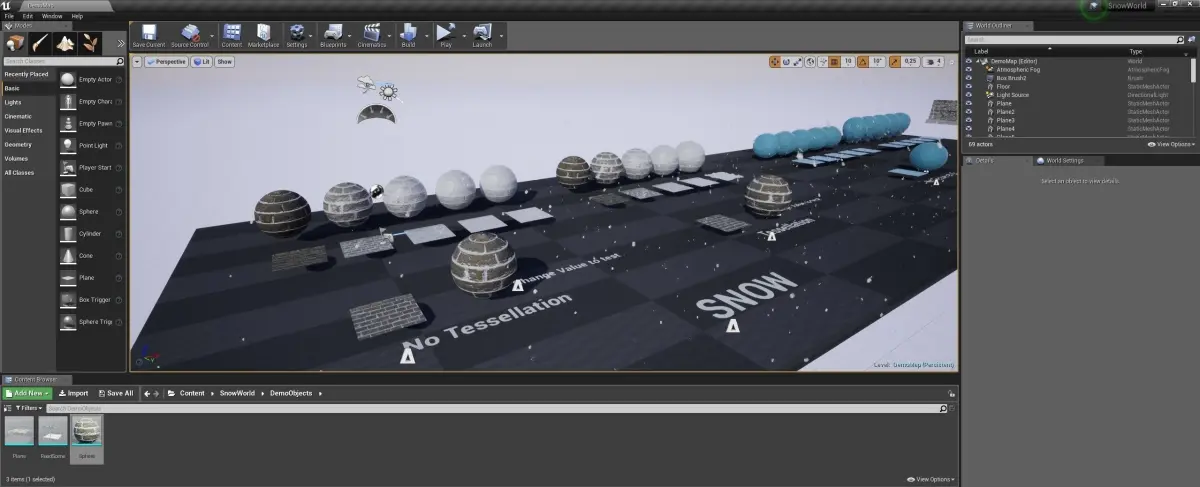Click the surface snapping icon in viewport
The image size is (1200, 487).
tap(825, 62)
